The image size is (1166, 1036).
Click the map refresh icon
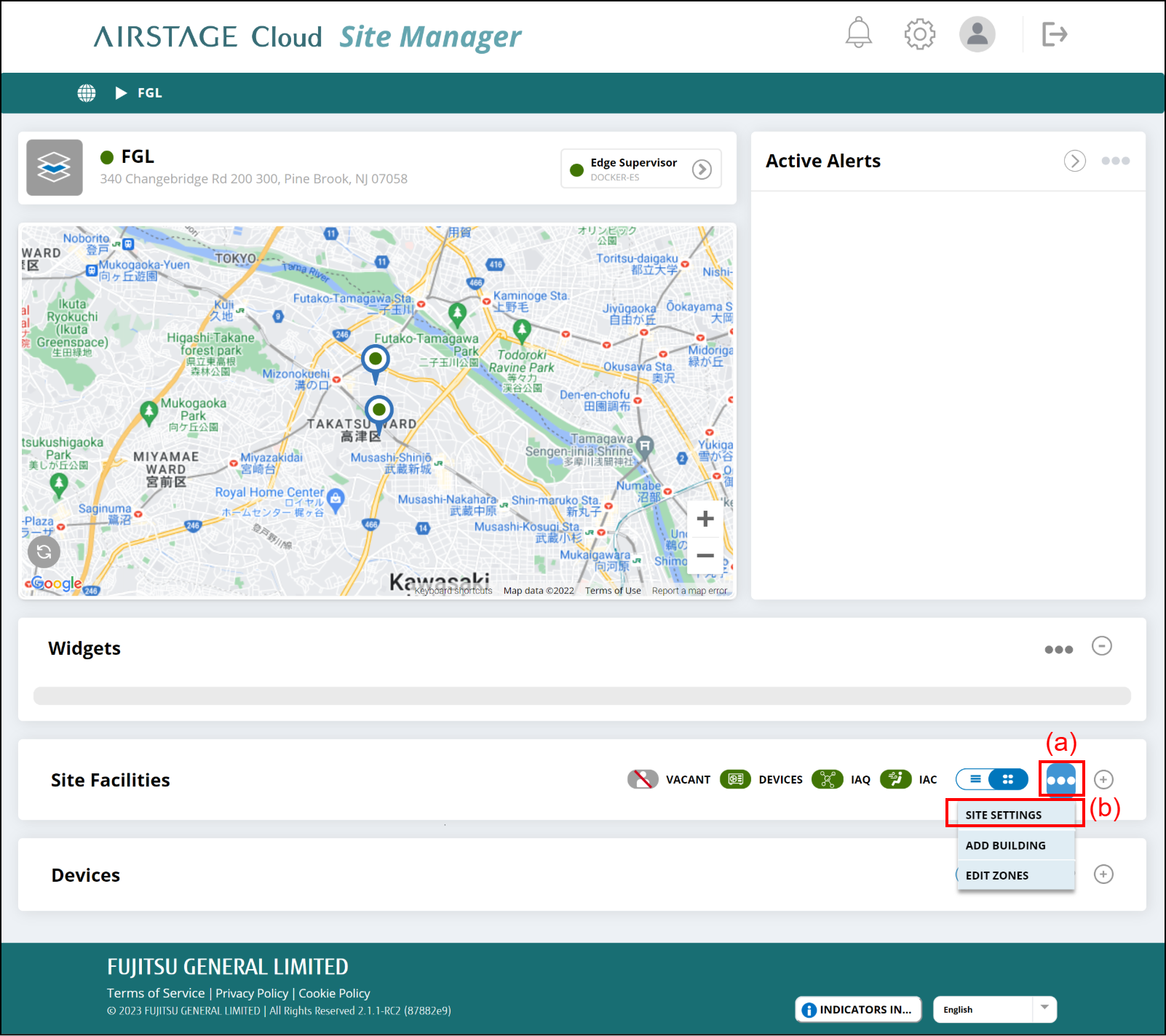coord(44,551)
